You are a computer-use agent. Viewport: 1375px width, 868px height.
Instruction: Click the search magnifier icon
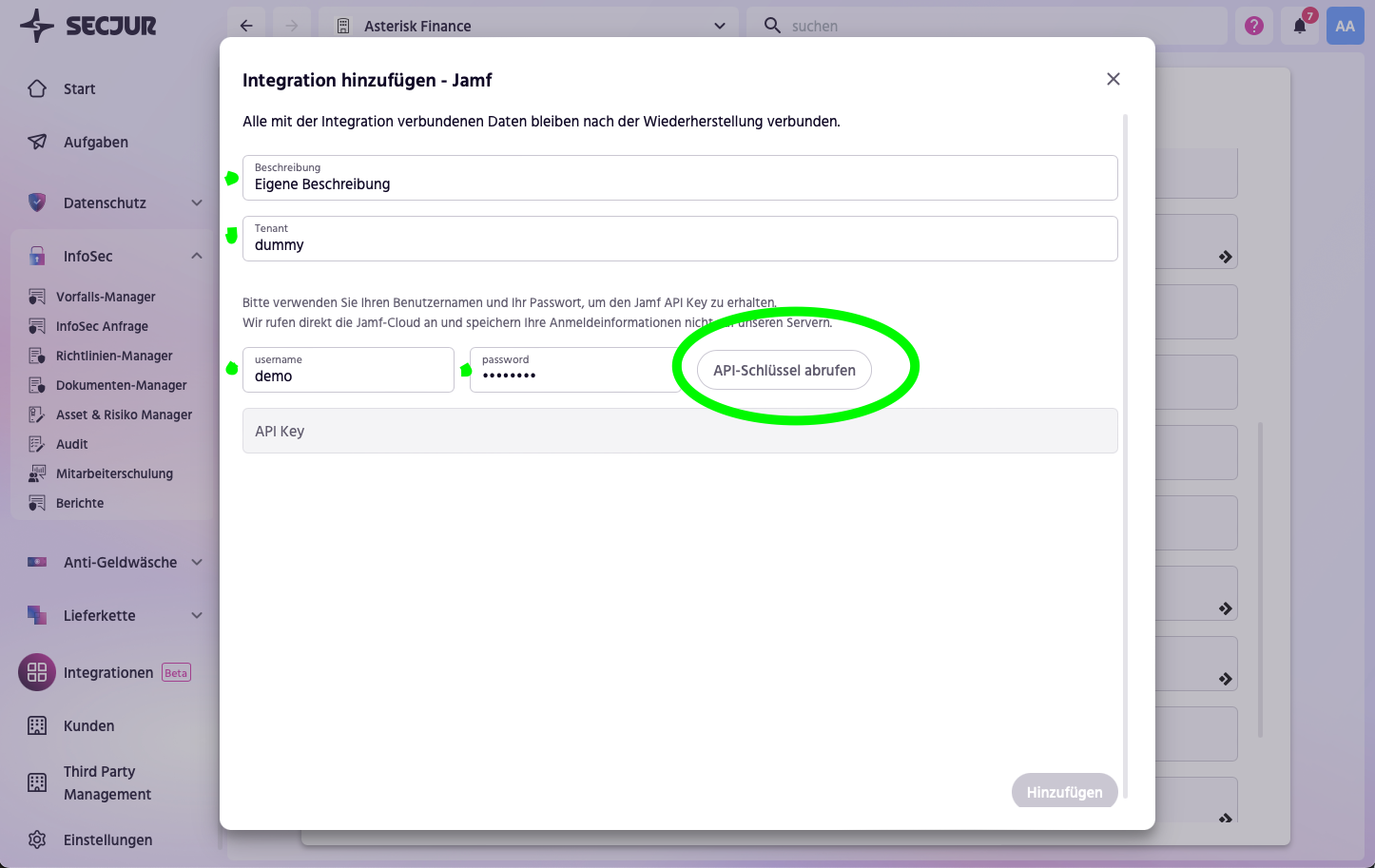(x=772, y=26)
